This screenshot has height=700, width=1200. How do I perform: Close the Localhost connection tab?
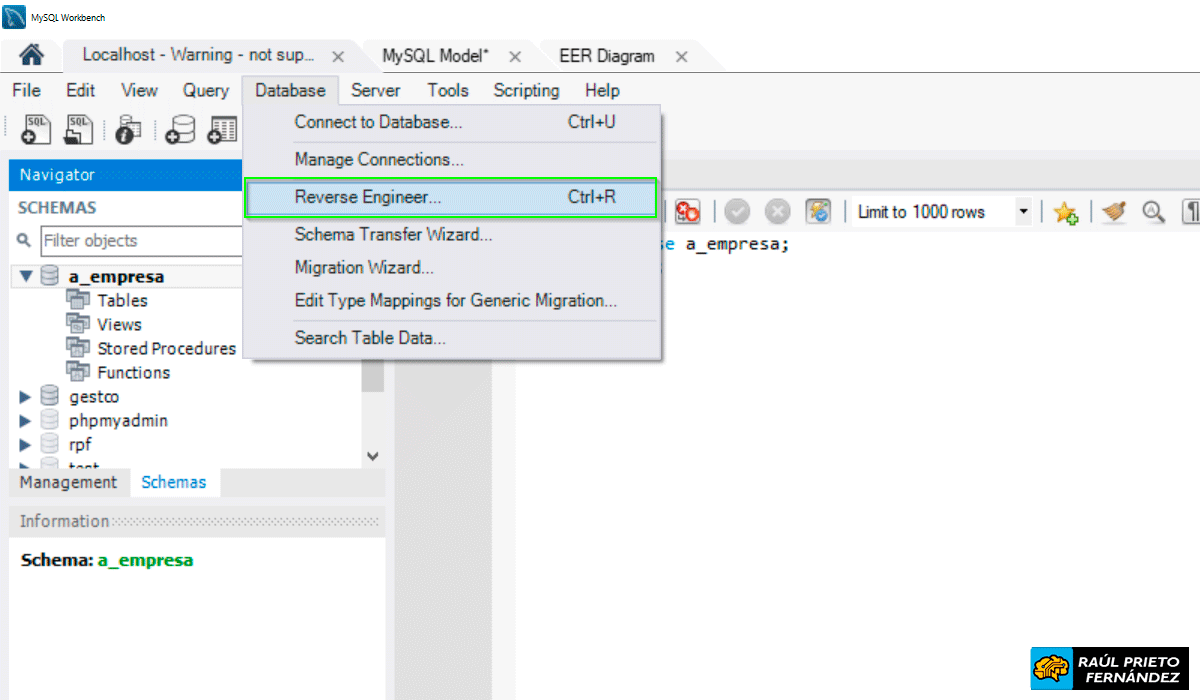coord(338,57)
